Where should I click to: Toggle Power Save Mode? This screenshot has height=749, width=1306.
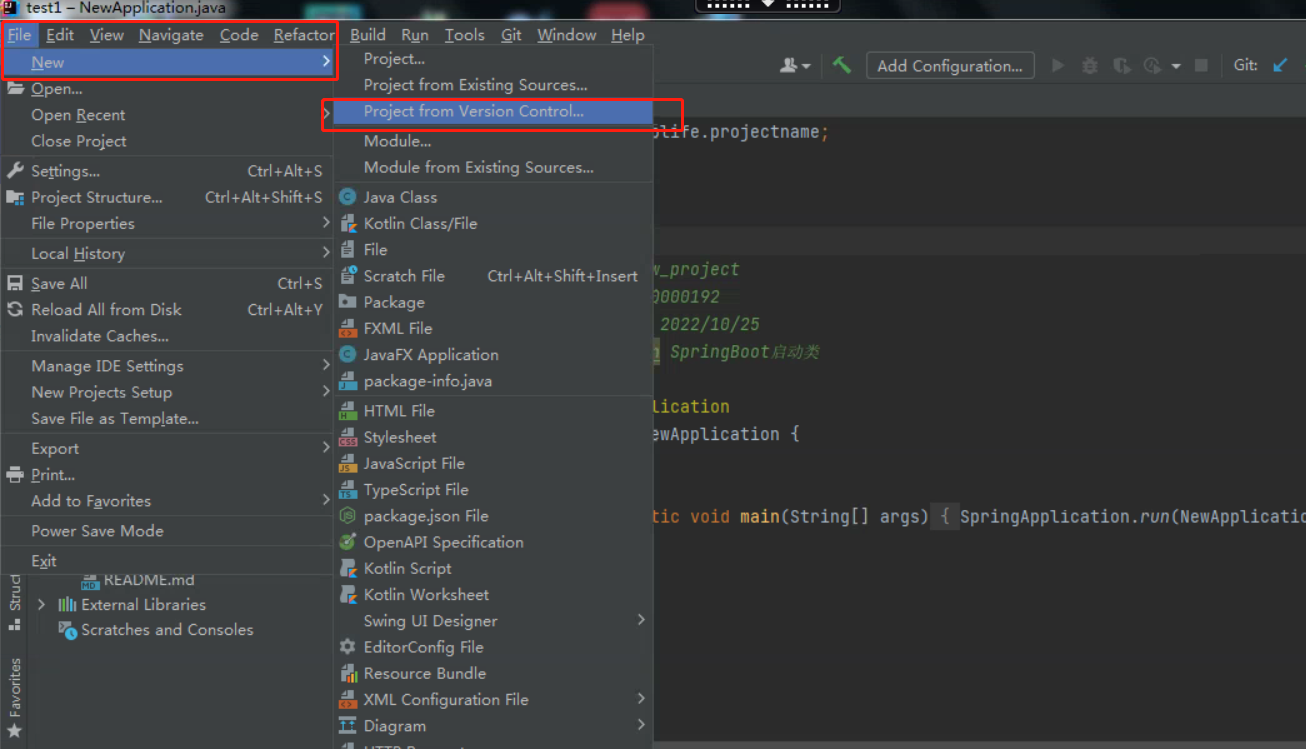[x=166, y=531]
